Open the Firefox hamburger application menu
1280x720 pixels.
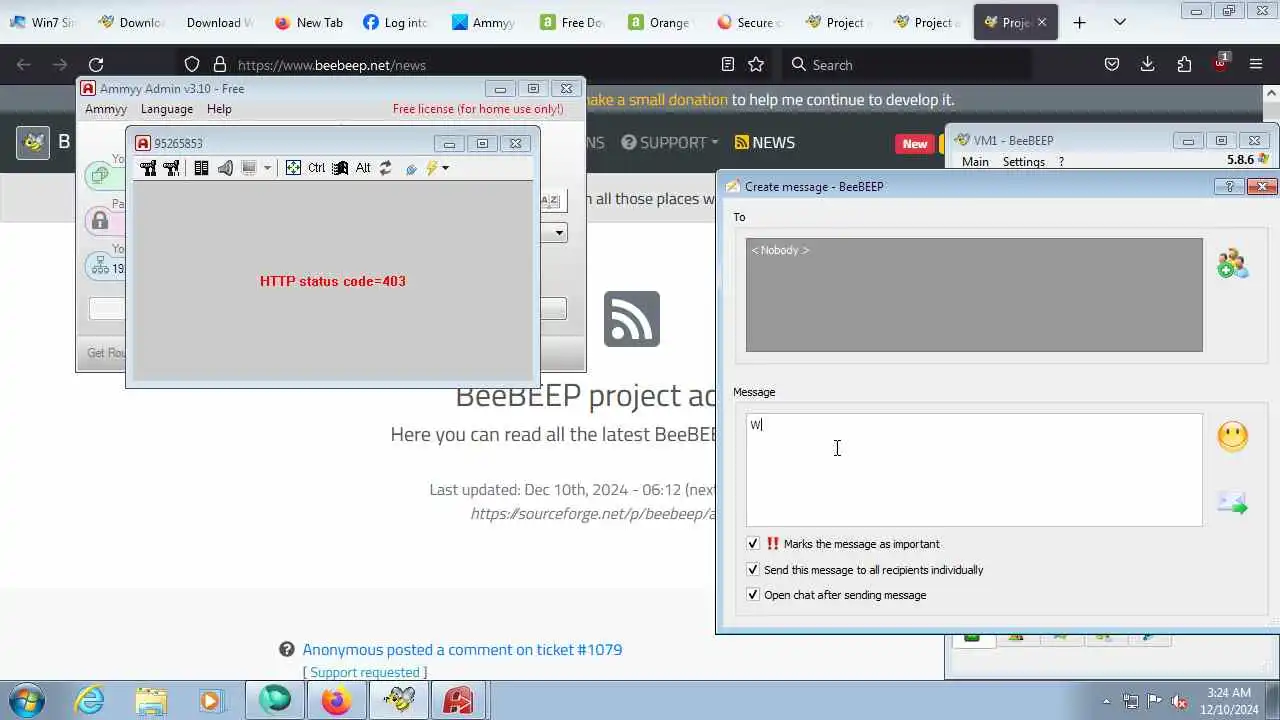(x=1256, y=65)
